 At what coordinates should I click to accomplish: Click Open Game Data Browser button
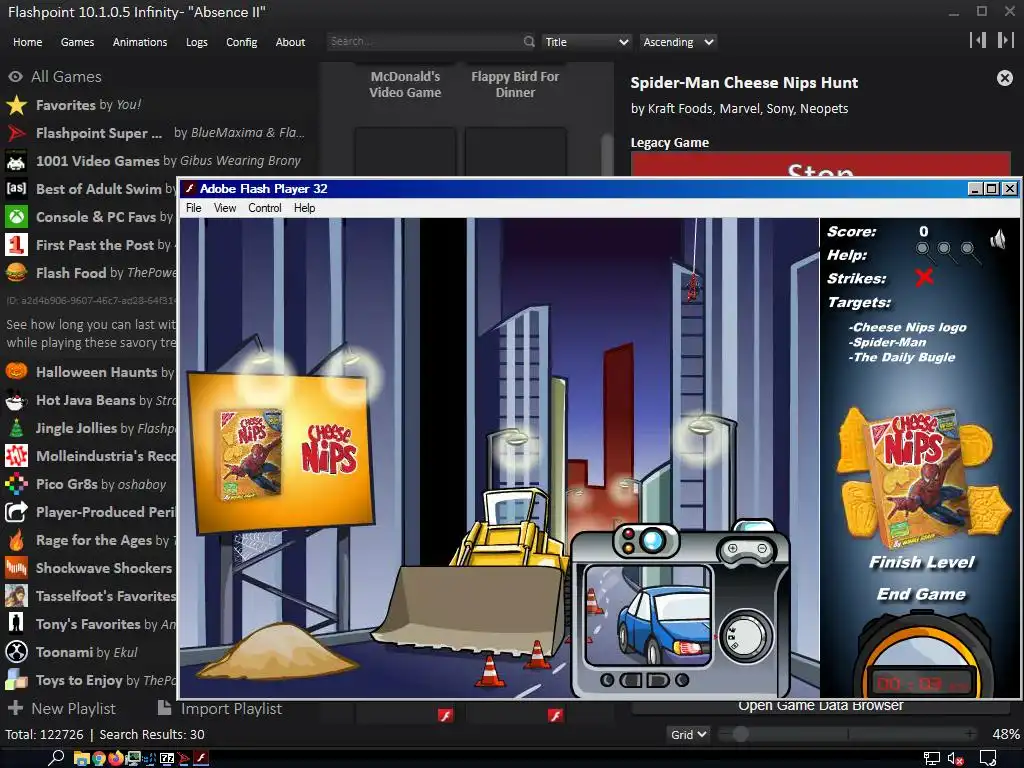point(821,706)
